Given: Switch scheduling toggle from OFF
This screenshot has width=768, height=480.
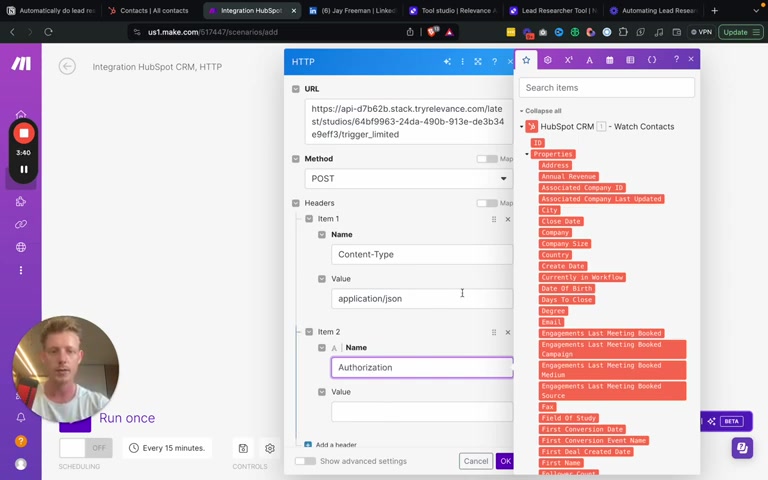Looking at the screenshot, I should (x=85, y=448).
